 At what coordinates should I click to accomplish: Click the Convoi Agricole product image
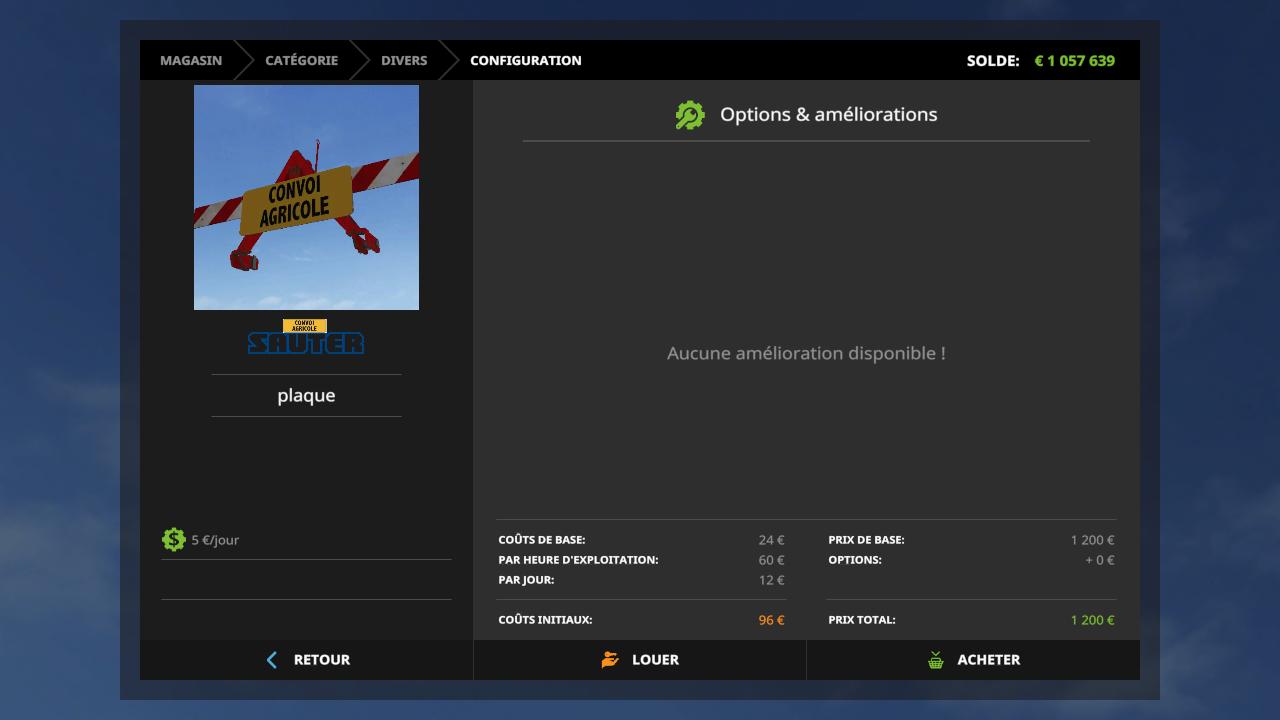(306, 197)
